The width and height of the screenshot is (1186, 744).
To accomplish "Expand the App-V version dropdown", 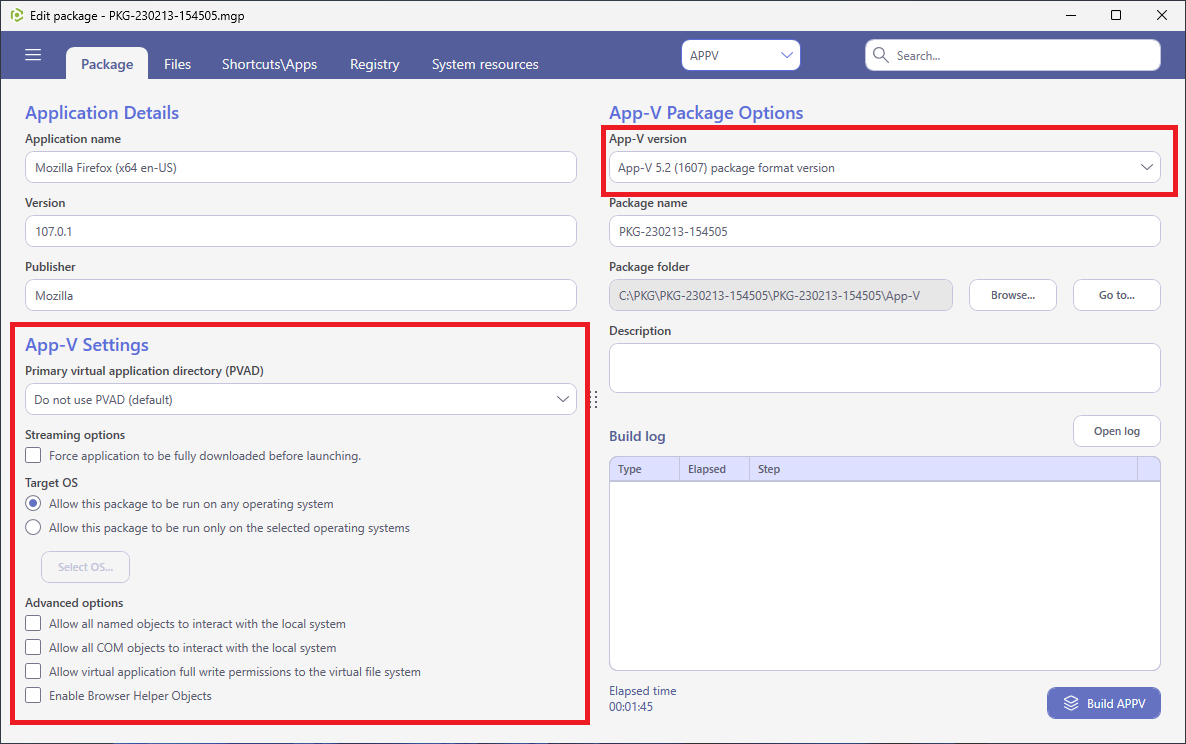I will 885,167.
